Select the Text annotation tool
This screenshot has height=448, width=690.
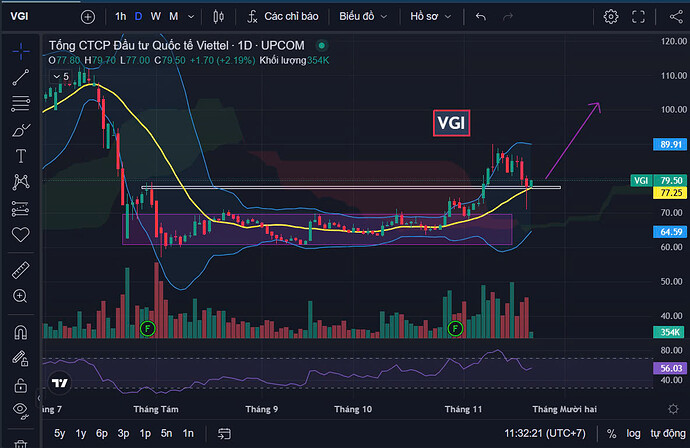21,156
